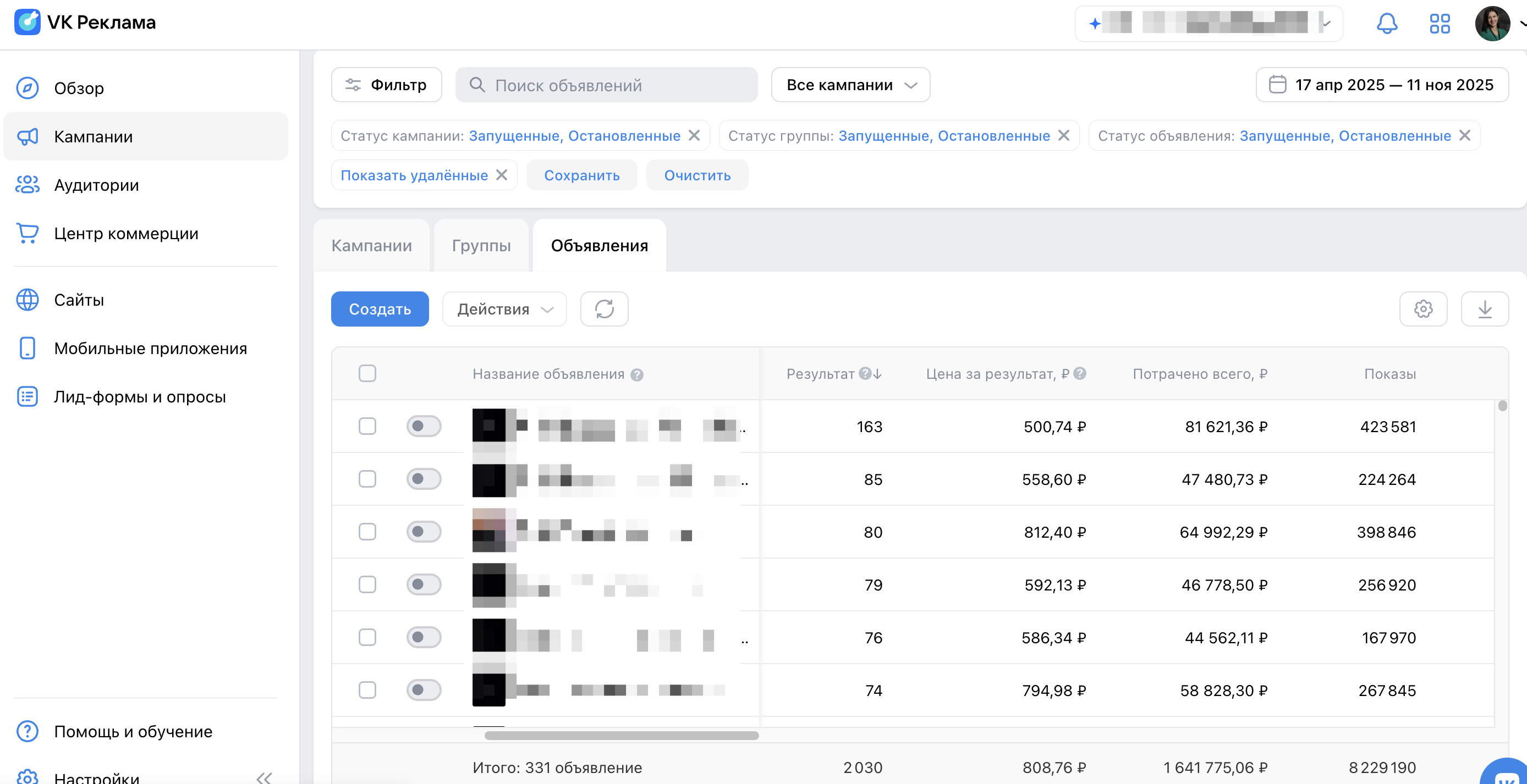Refresh the ads table
This screenshot has width=1527, height=784.
[604, 309]
